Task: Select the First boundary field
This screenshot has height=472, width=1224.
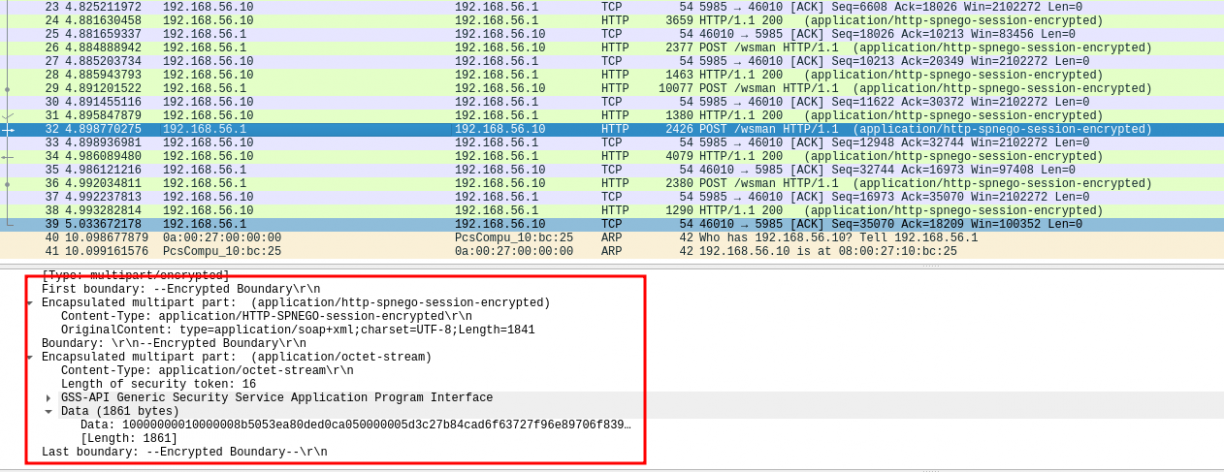Action: 182,288
